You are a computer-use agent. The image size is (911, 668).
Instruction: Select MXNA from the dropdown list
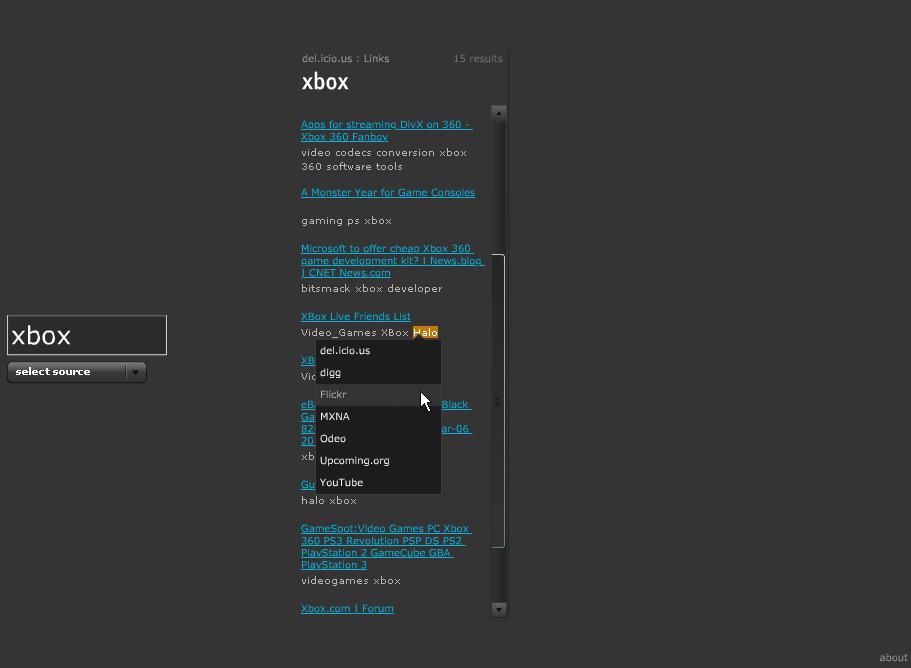pos(335,417)
